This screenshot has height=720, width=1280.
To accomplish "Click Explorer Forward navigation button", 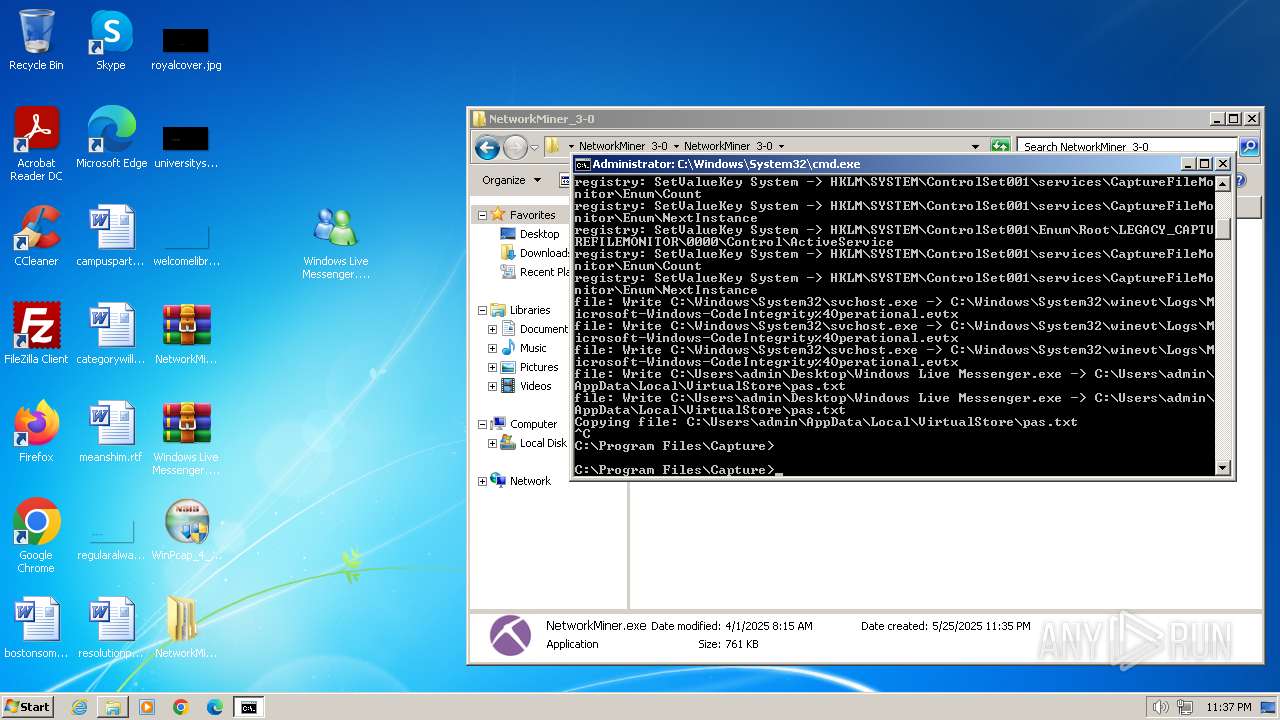I will pyautogui.click(x=515, y=148).
